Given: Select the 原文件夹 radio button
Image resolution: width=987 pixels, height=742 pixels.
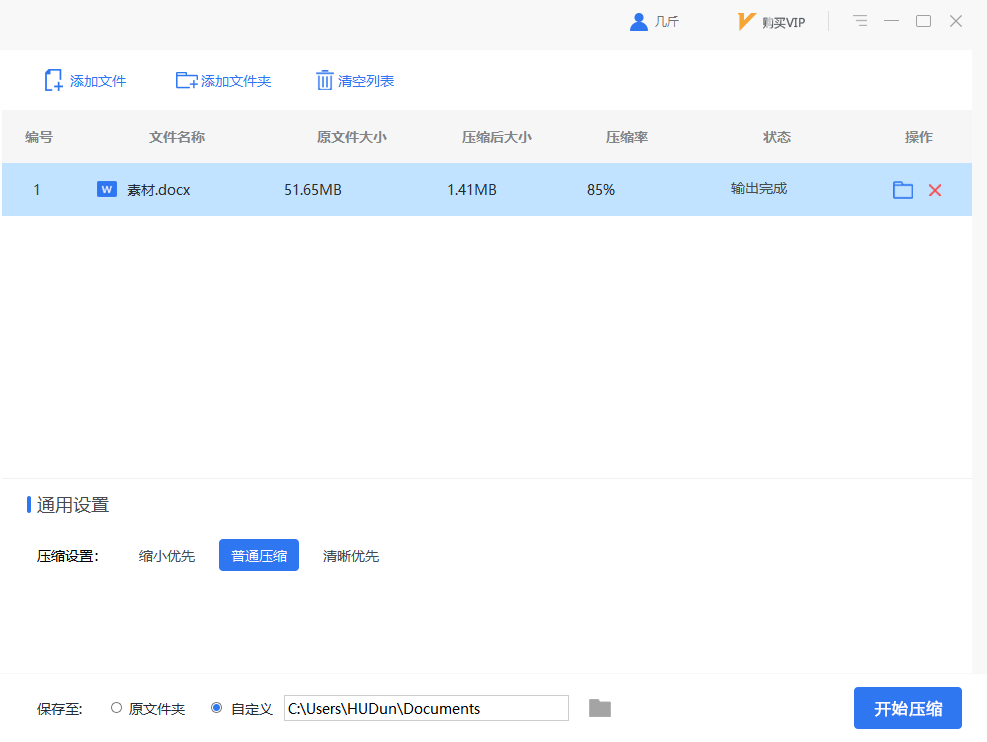Looking at the screenshot, I should pyautogui.click(x=116, y=708).
